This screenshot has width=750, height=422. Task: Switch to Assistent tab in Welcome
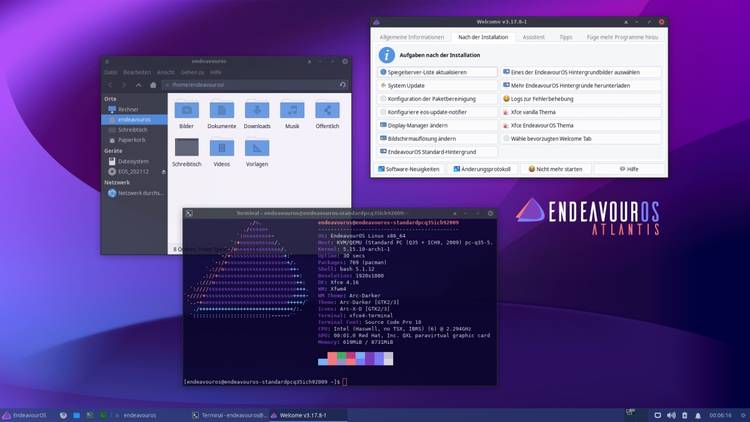533,37
